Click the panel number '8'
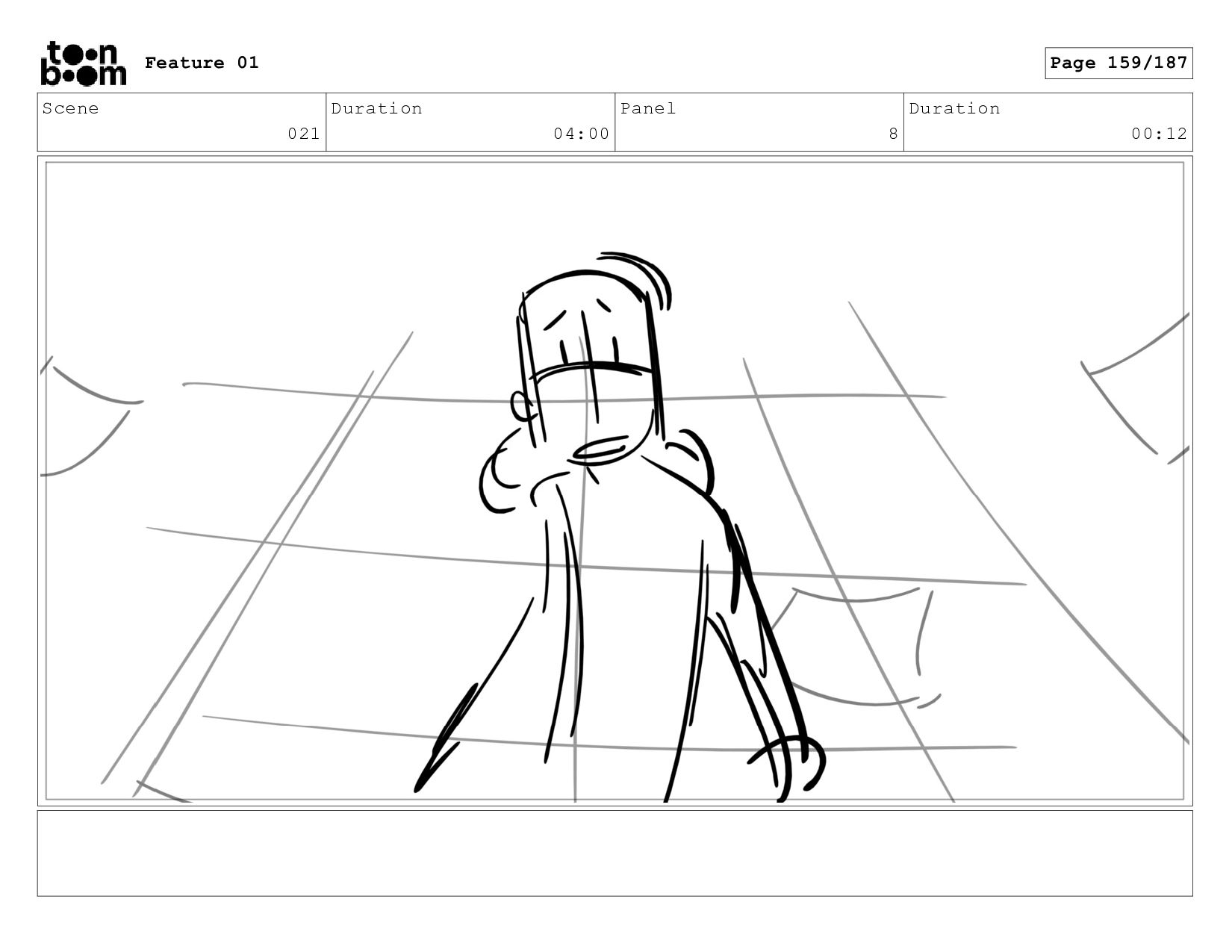The image size is (1232, 952). [x=893, y=134]
